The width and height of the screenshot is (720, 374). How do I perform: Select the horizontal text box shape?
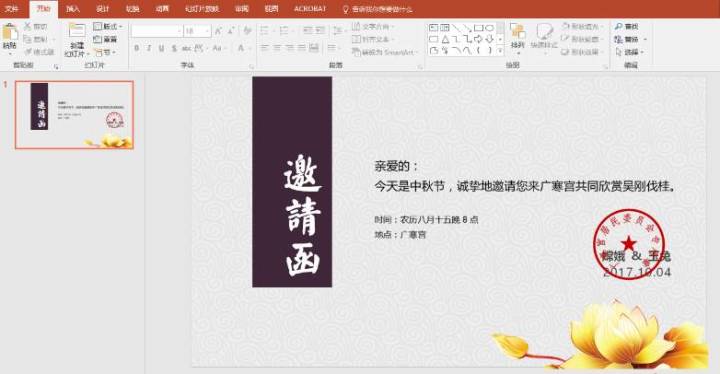pyautogui.click(x=433, y=28)
